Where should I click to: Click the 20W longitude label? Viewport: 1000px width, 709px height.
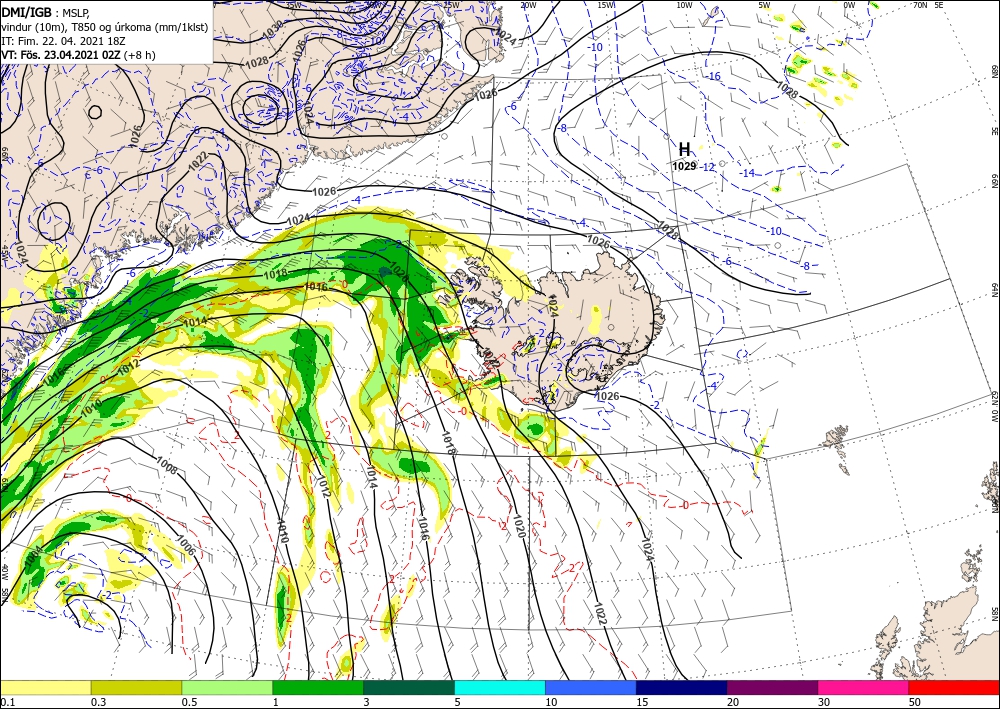(x=528, y=5)
